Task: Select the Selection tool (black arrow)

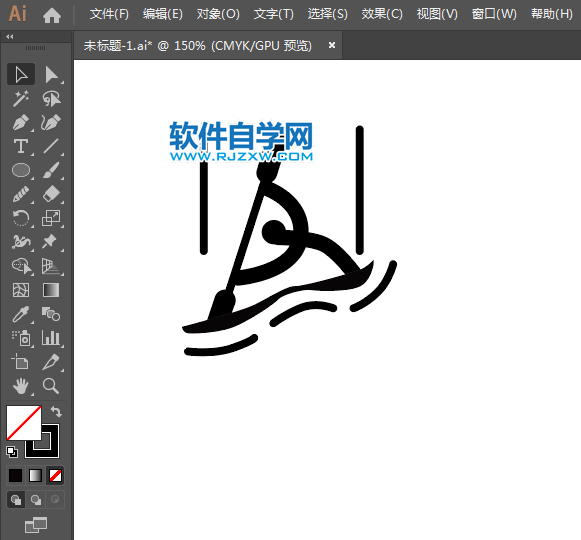Action: (21, 74)
